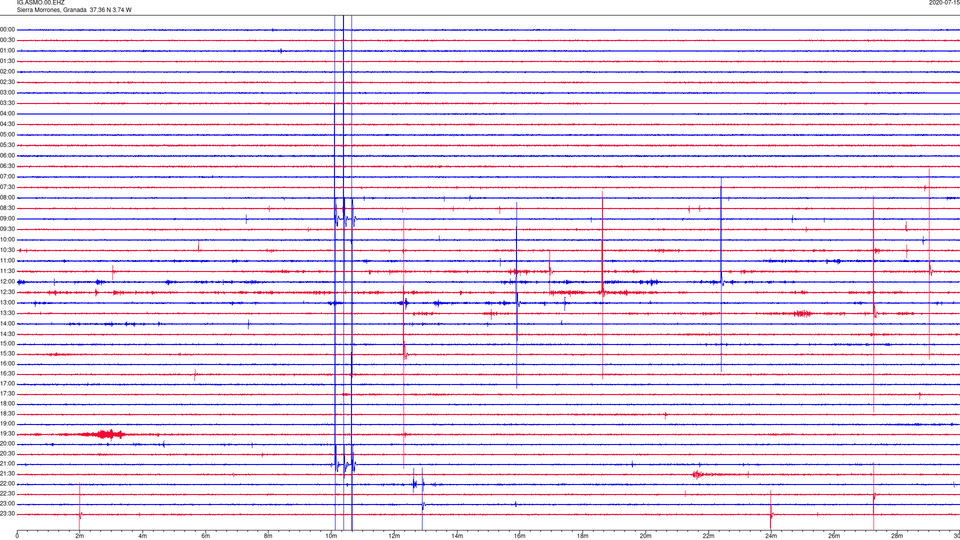Pick the 18m axis tick label
This screenshot has width=960, height=540.
pyautogui.click(x=583, y=536)
